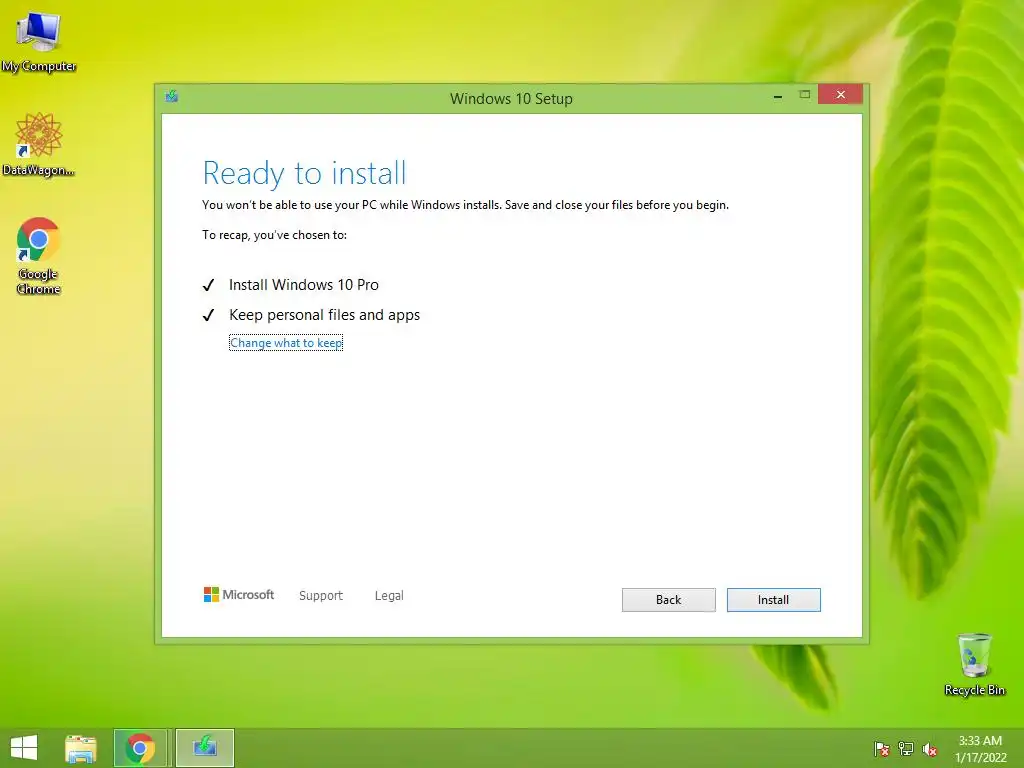Click the 'Ready to install' heading
The image size is (1024, 768).
(304, 173)
